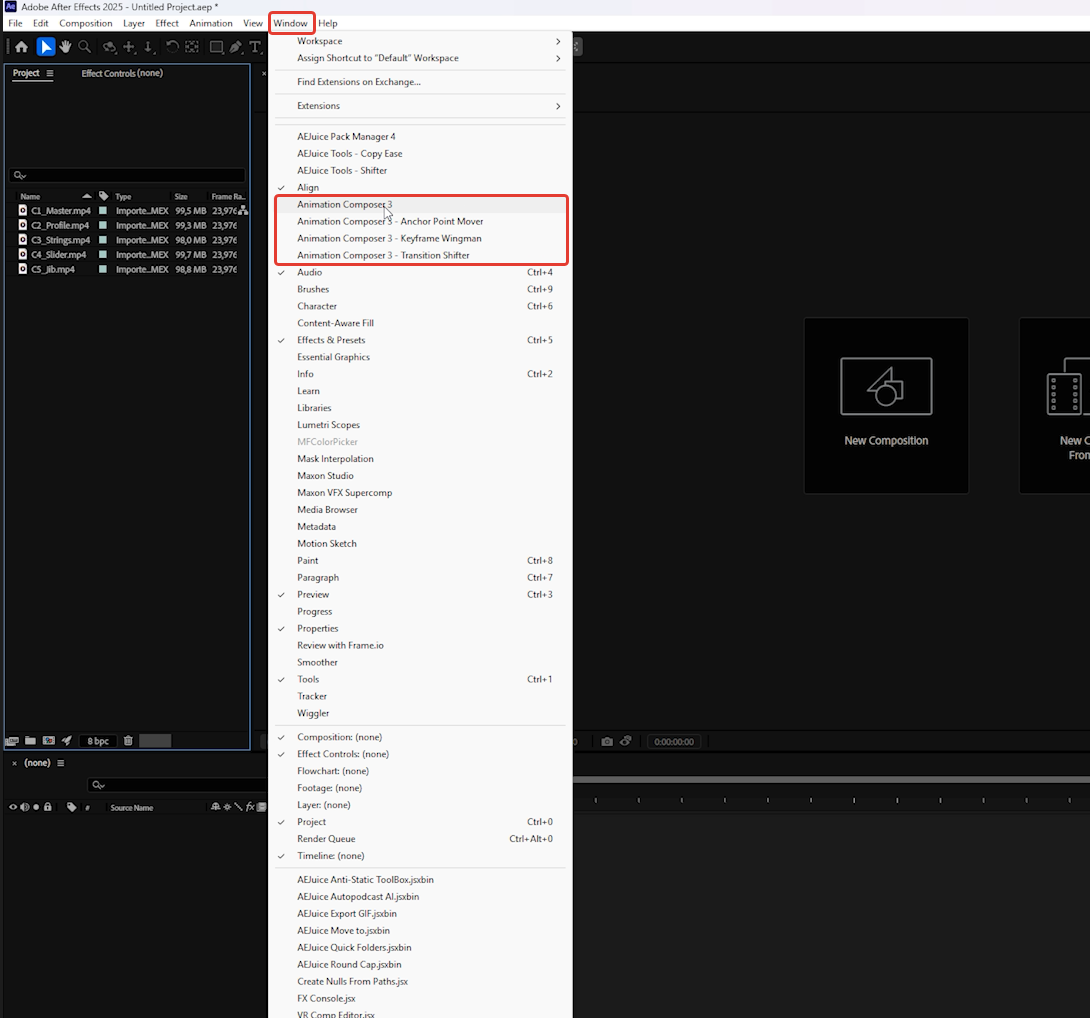The image size is (1090, 1018).
Task: Select the Pan camera tool
Action: (129, 47)
